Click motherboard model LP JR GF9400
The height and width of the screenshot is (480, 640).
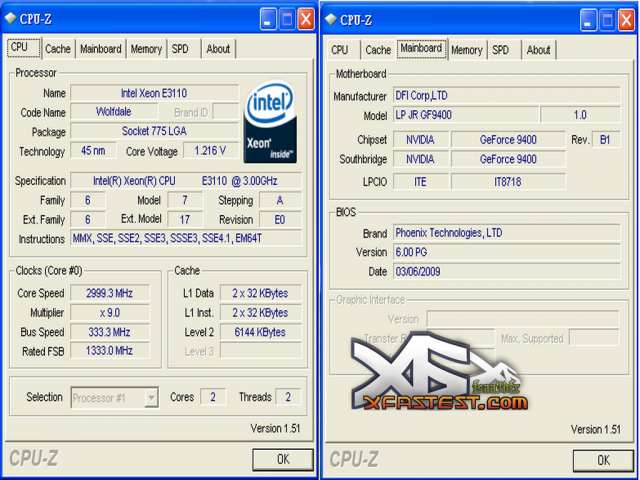[x=466, y=115]
